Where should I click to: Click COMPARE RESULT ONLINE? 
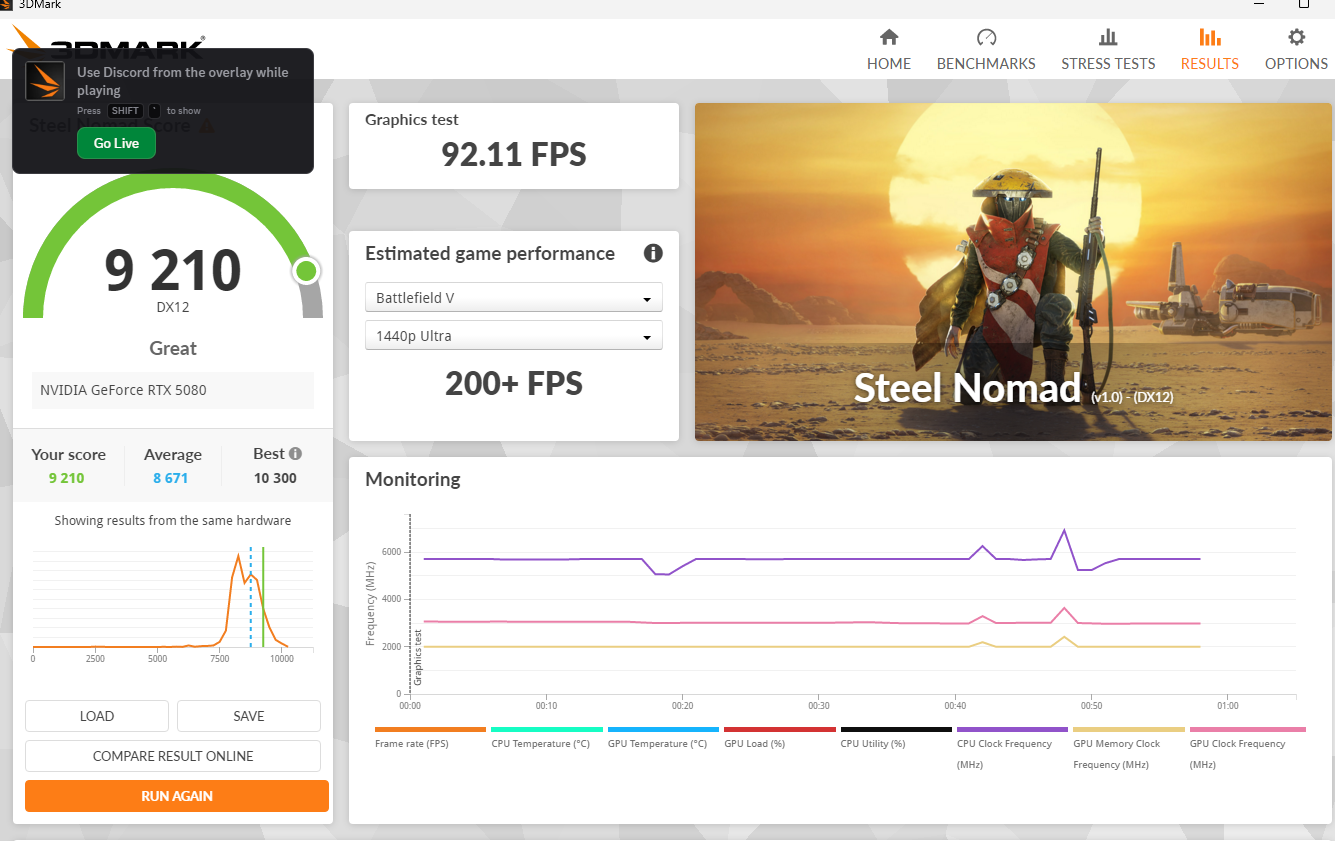[173, 756]
